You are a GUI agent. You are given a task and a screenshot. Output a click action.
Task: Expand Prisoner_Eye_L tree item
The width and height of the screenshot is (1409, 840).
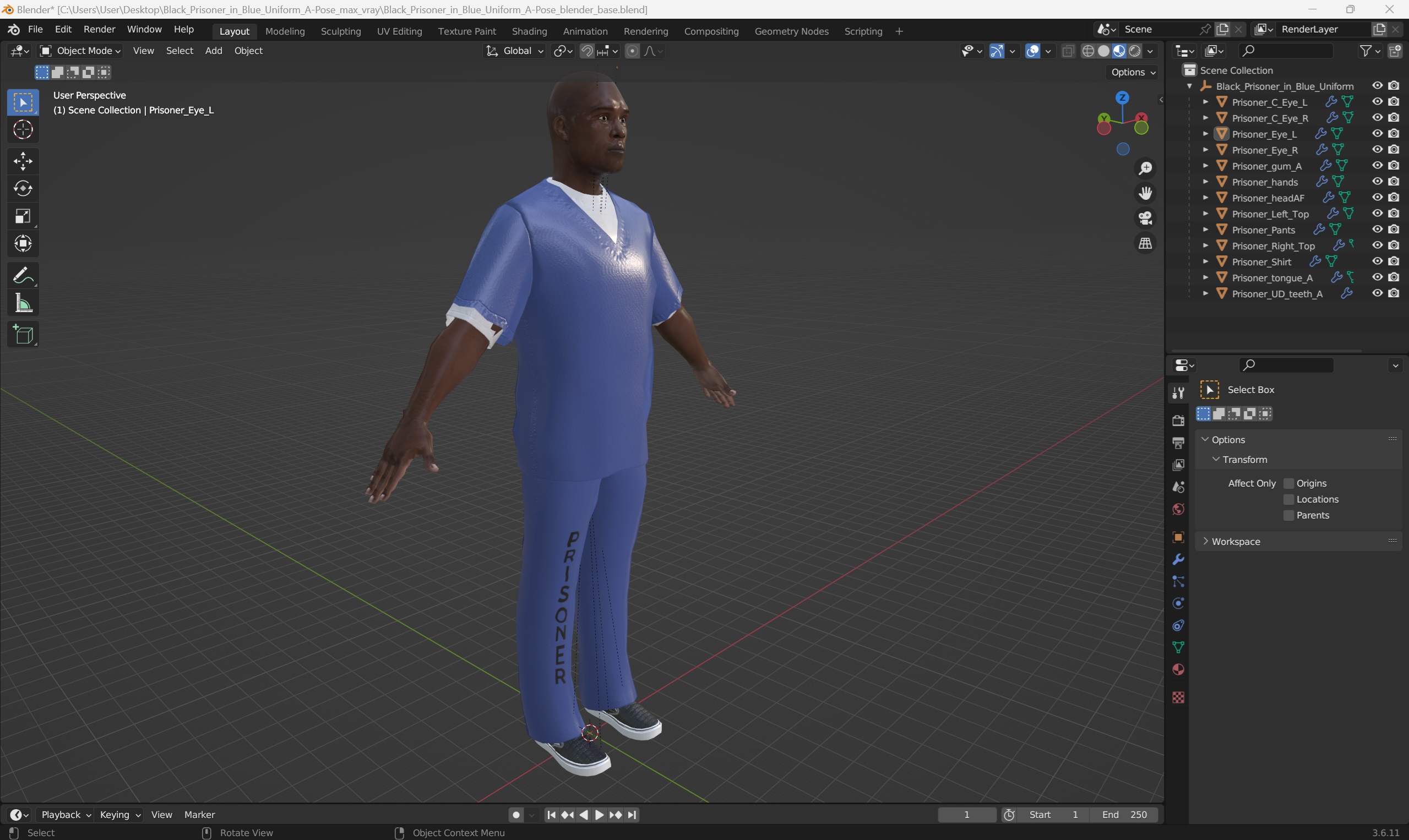[x=1205, y=134]
